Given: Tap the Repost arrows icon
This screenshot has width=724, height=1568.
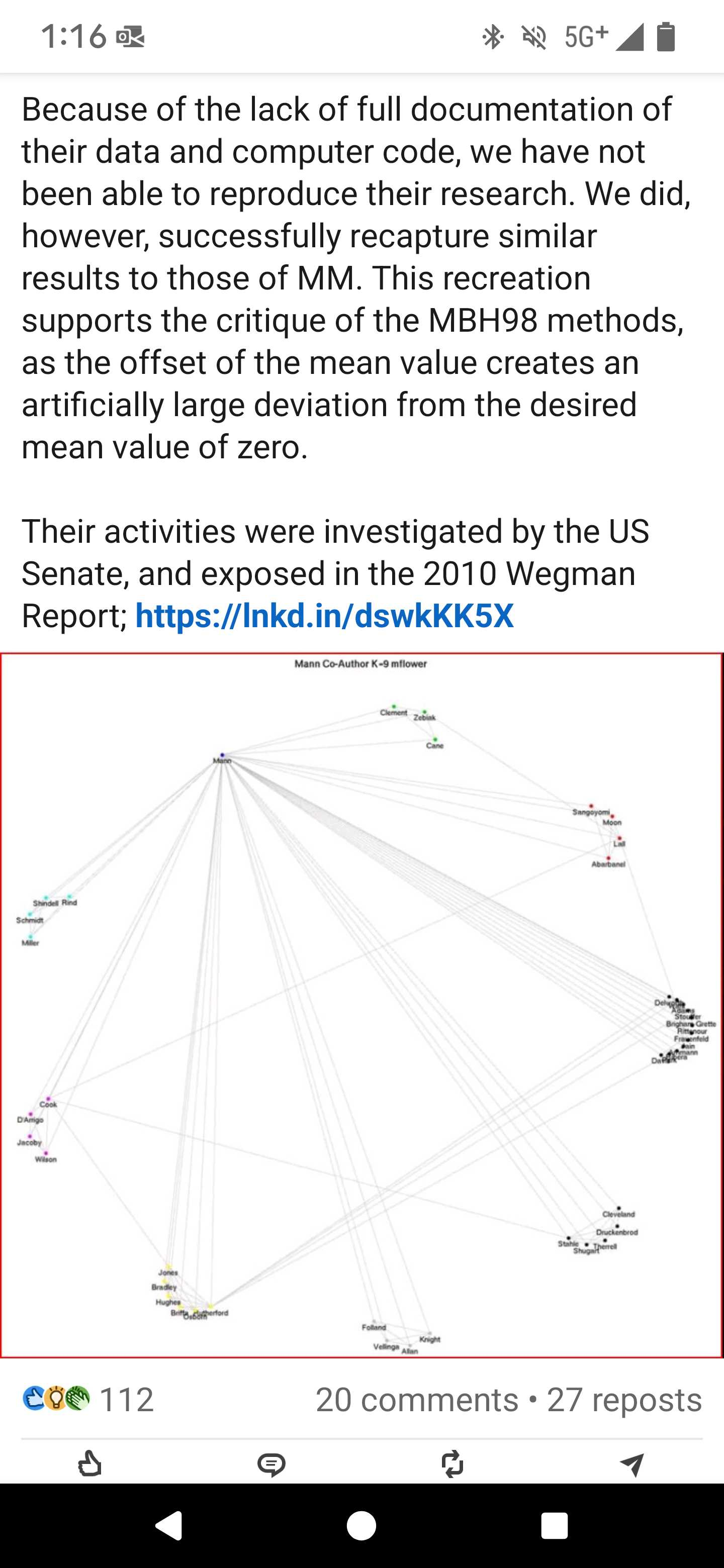Looking at the screenshot, I should click(452, 1464).
